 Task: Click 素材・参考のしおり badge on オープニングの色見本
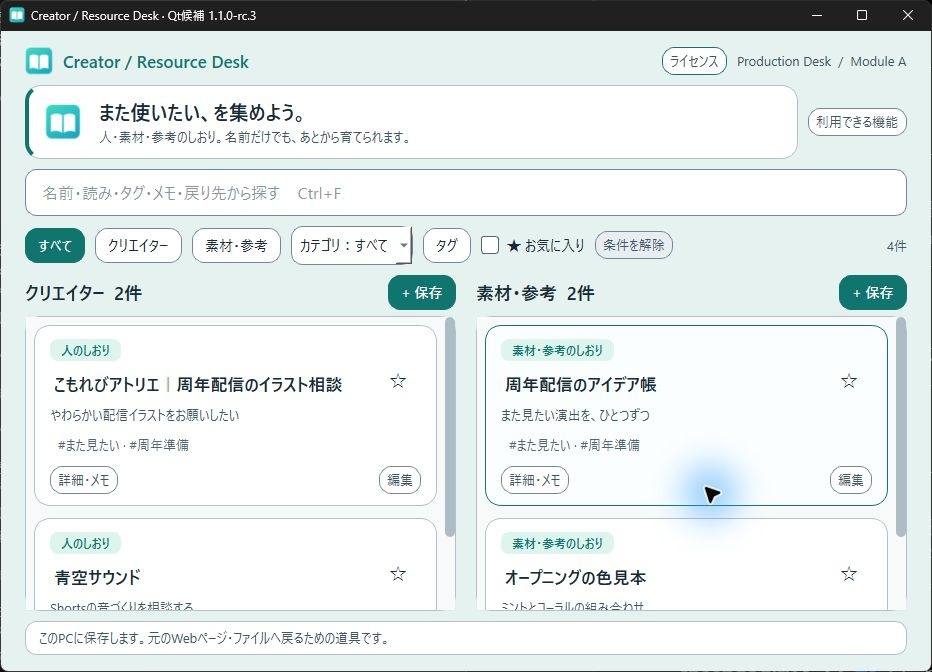click(x=558, y=544)
